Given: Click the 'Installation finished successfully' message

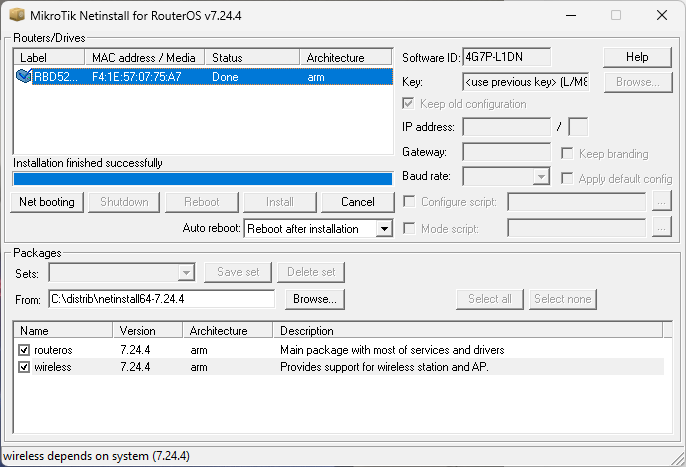Looking at the screenshot, I should point(88,163).
